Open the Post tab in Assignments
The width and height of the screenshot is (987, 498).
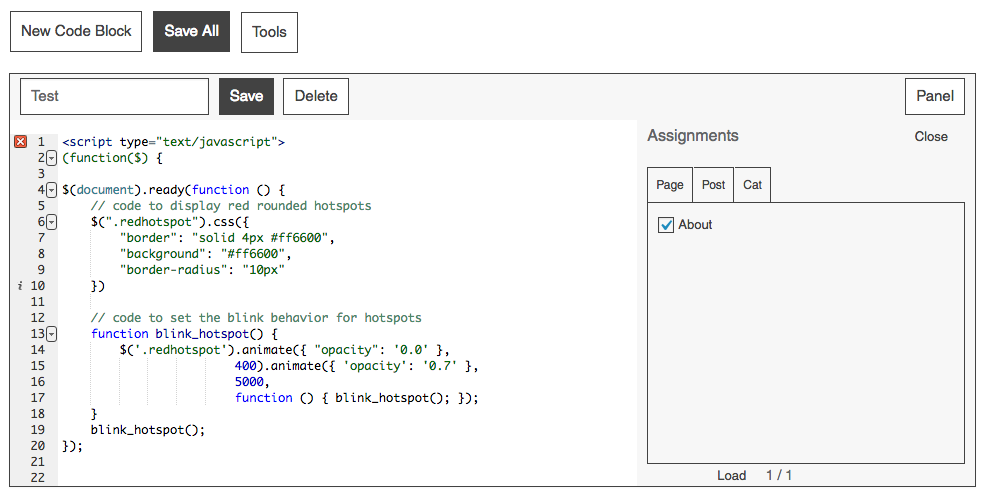[x=713, y=185]
